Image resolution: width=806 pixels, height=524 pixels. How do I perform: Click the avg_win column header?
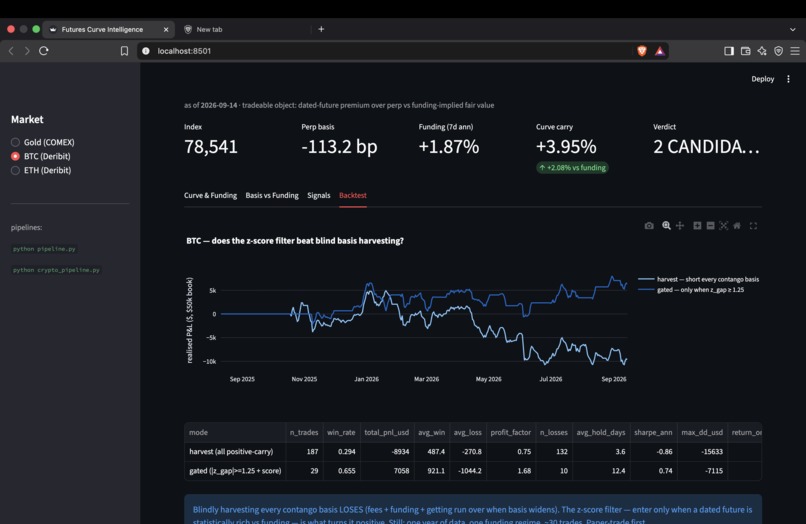tap(431, 432)
